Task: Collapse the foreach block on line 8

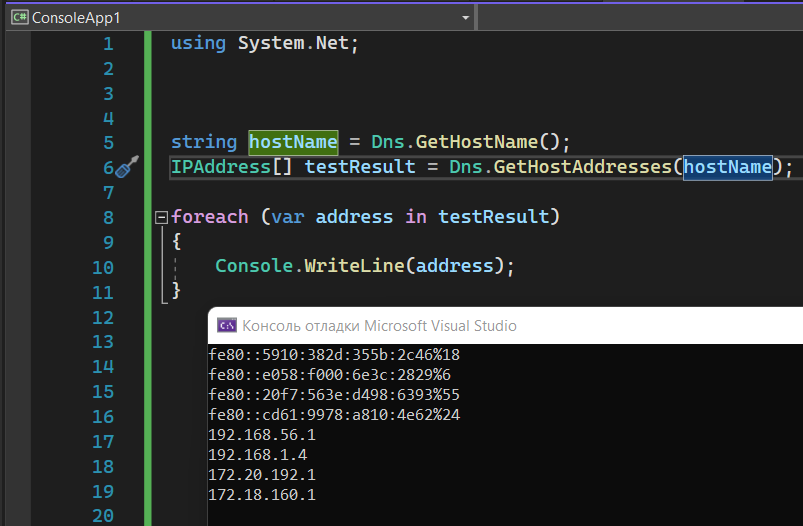Action: [x=161, y=218]
